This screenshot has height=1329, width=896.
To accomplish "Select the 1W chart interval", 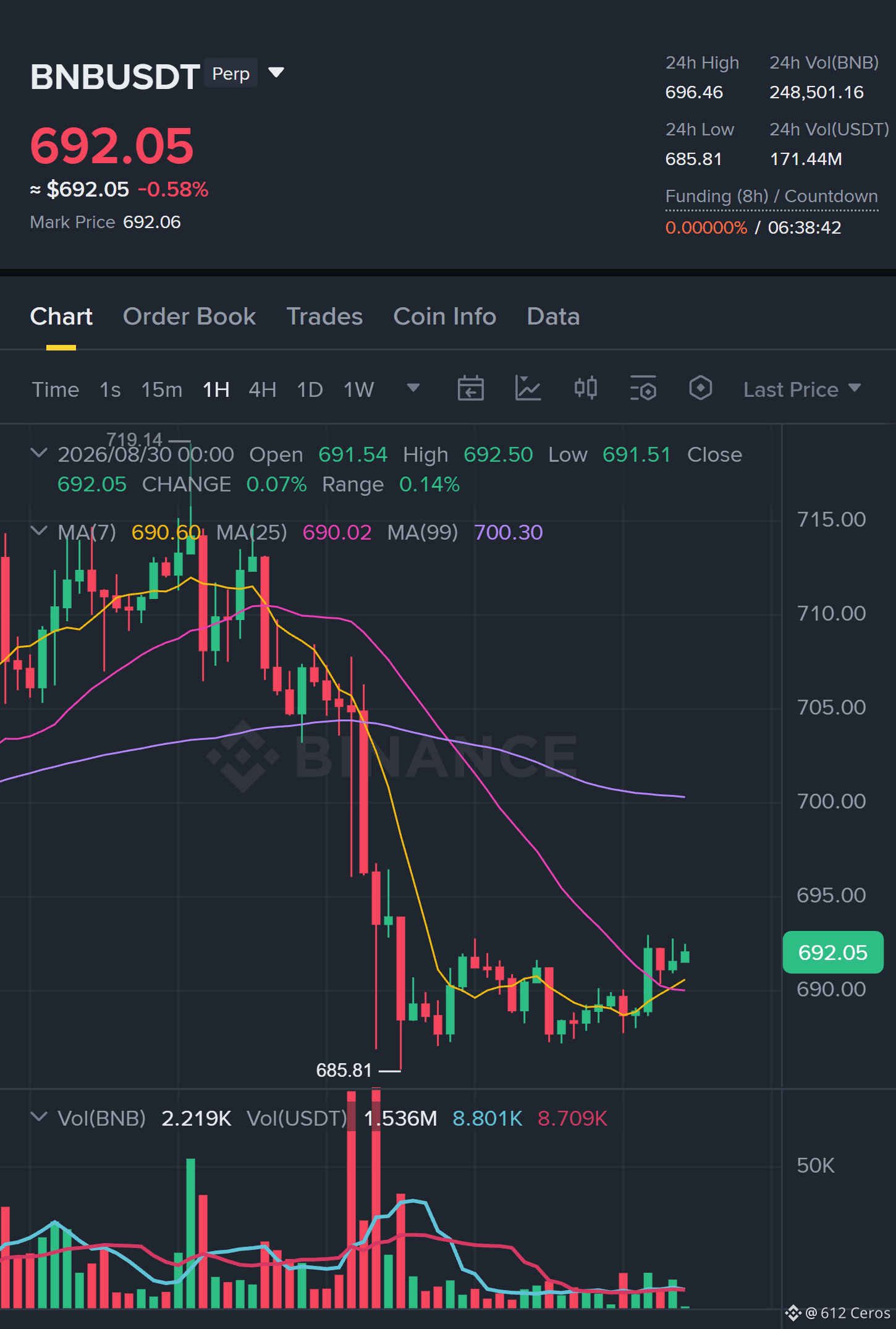I will pos(359,389).
